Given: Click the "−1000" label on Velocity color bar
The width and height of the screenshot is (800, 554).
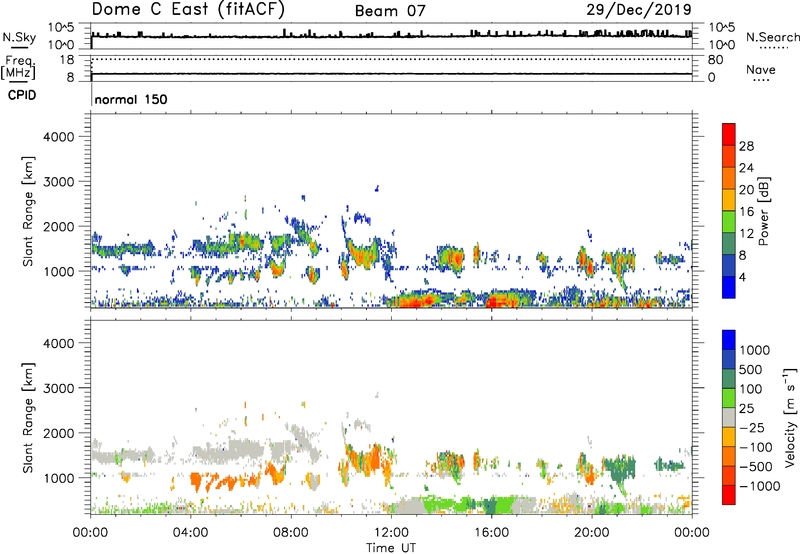Looking at the screenshot, I should point(760,486).
